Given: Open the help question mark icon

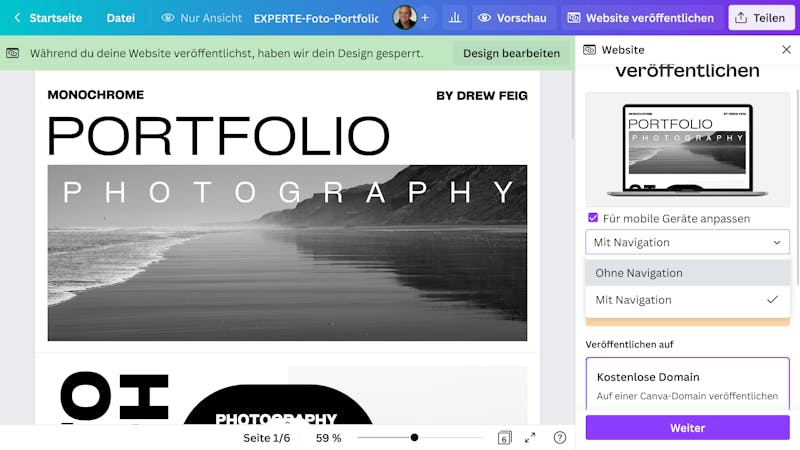Looking at the screenshot, I should coord(560,438).
